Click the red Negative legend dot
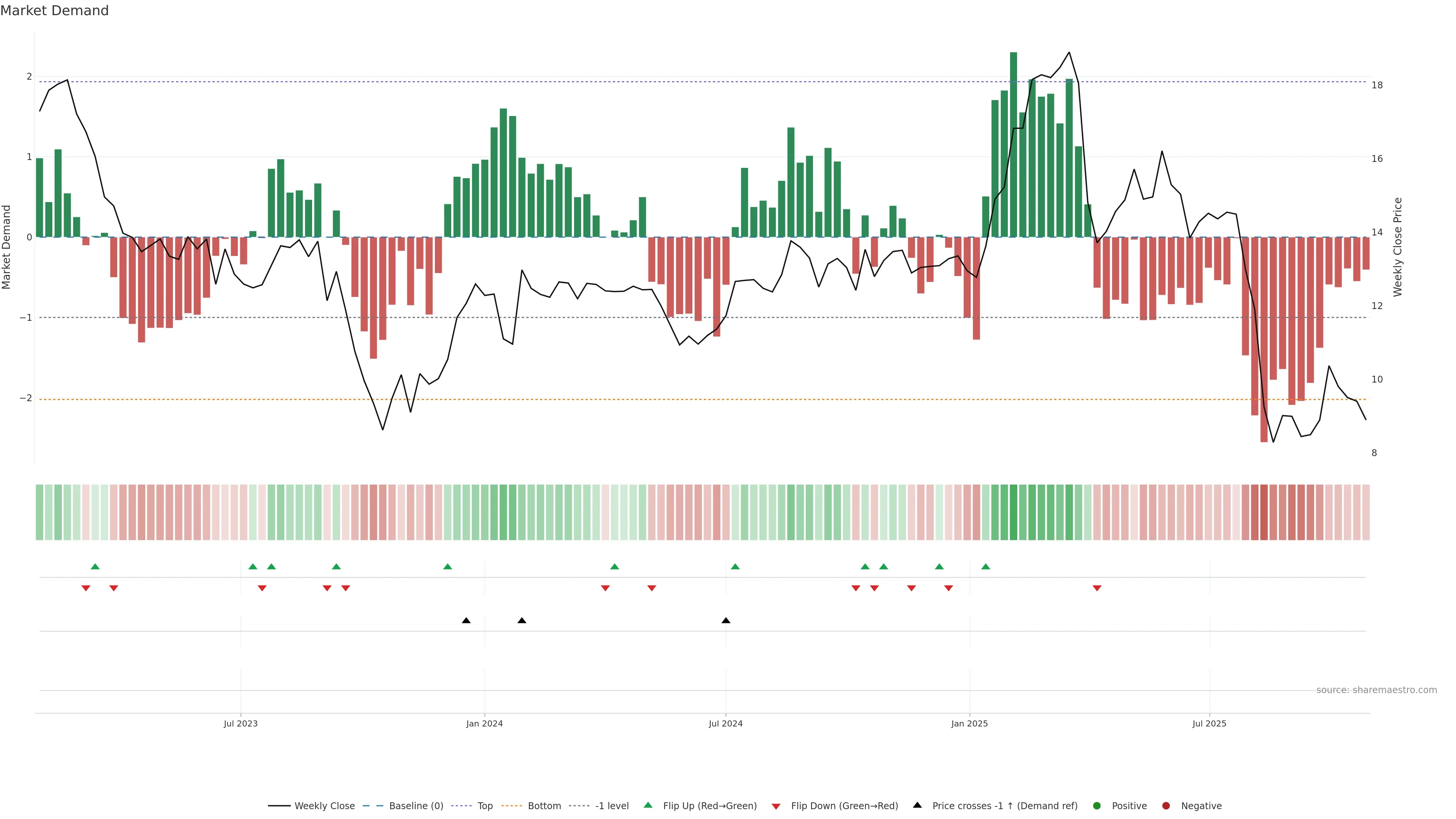 (x=1166, y=805)
